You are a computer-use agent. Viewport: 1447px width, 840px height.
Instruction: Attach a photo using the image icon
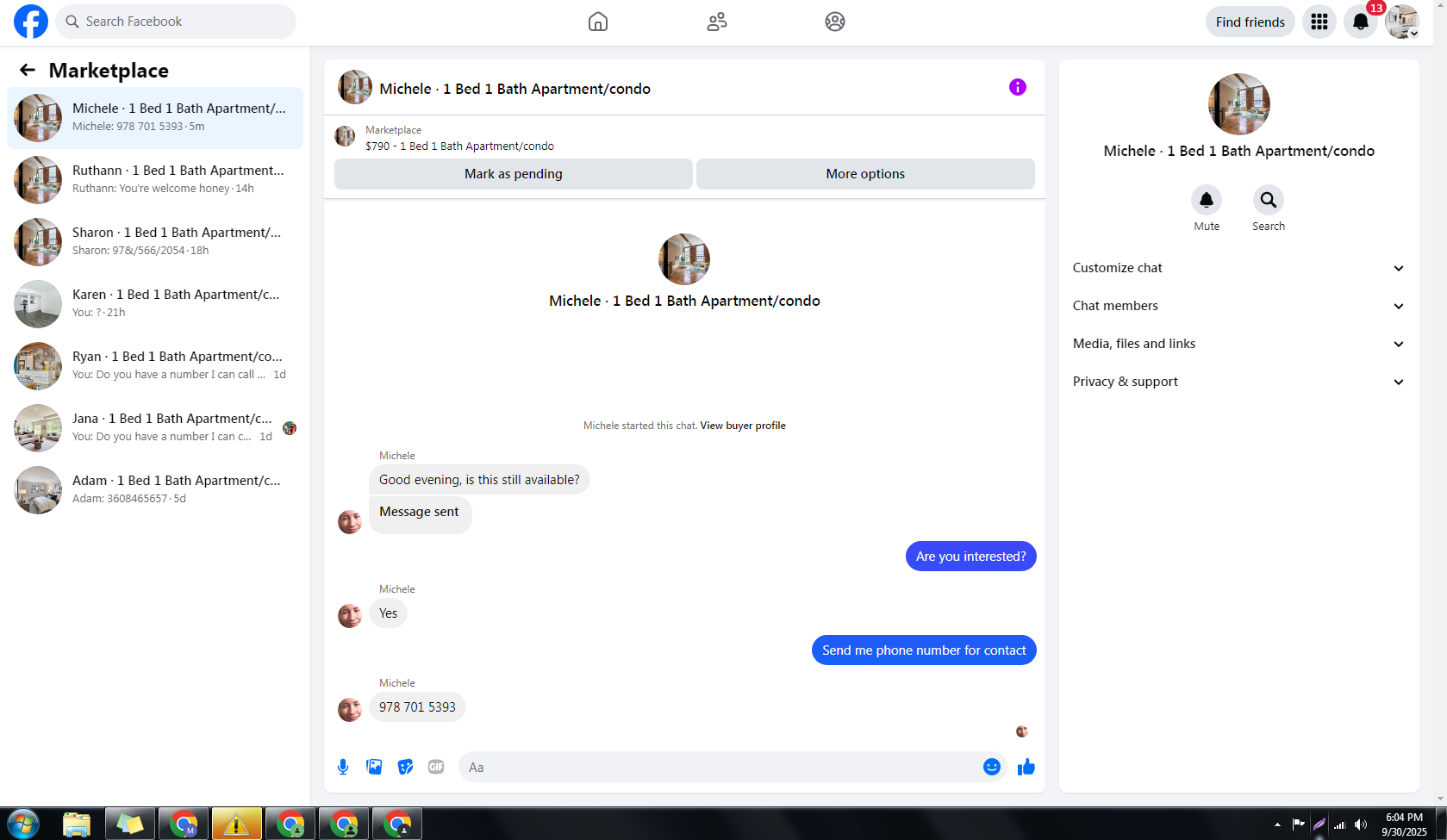[x=374, y=767]
